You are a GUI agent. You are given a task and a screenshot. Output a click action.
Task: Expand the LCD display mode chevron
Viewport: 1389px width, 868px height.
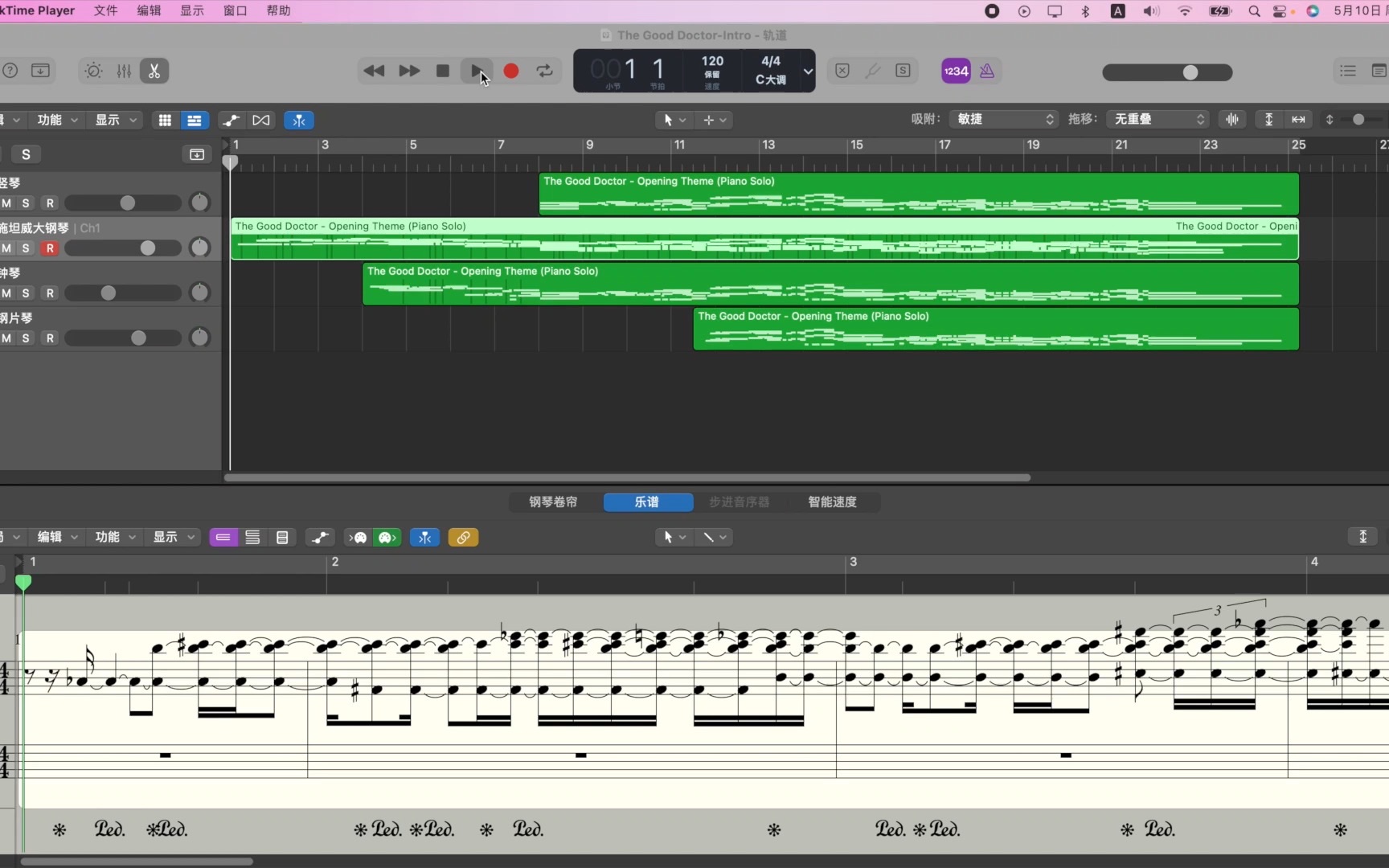point(808,71)
